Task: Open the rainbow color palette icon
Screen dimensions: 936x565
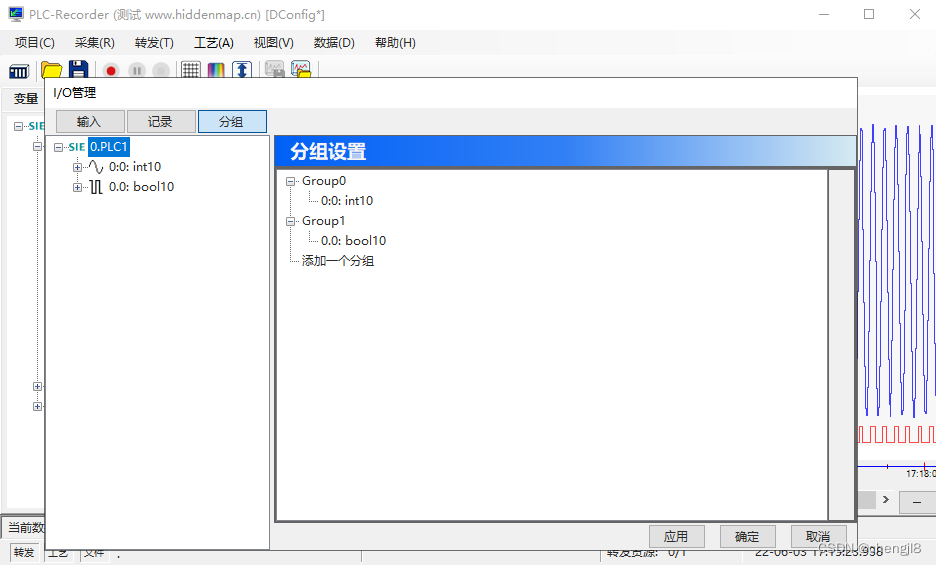Action: coord(216,70)
